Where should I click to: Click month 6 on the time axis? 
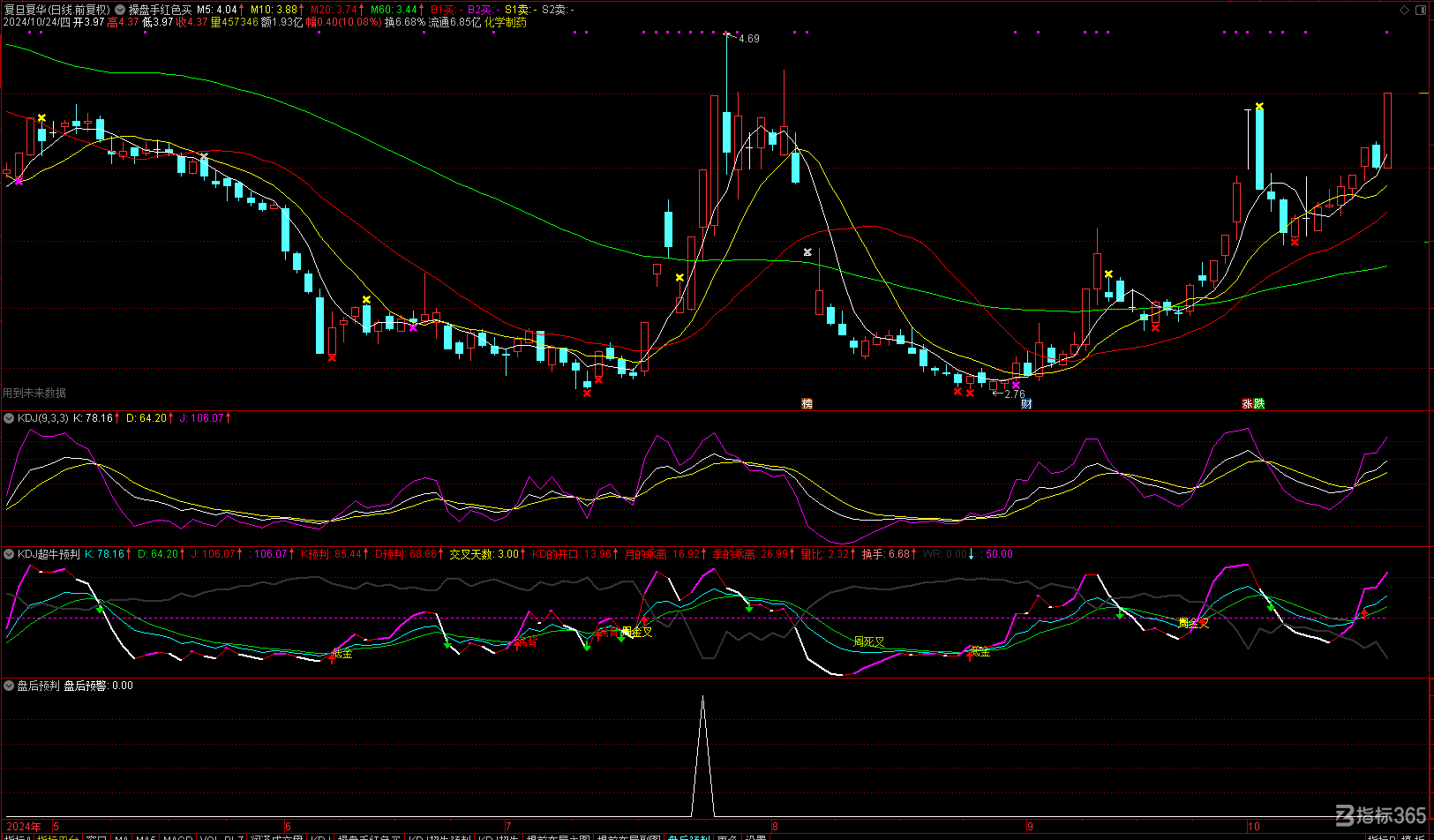click(288, 827)
